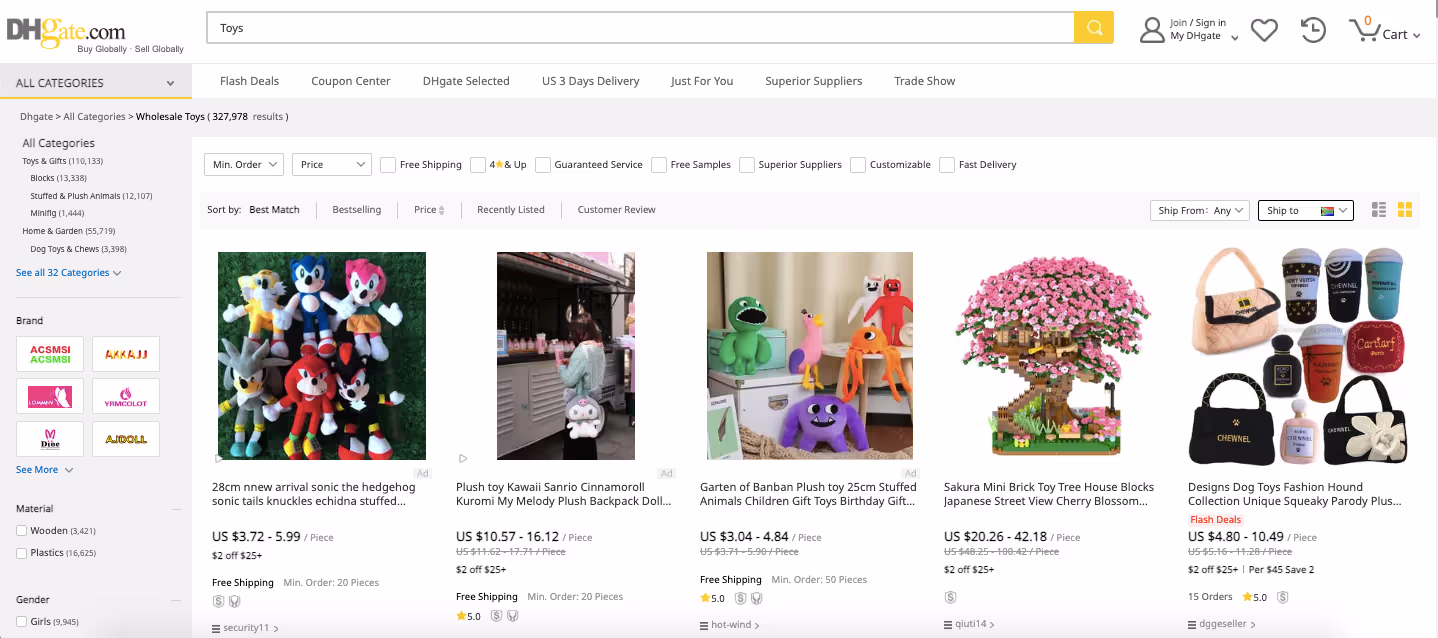Open US 3 Days Delivery tab
The width and height of the screenshot is (1438, 638).
coord(591,81)
